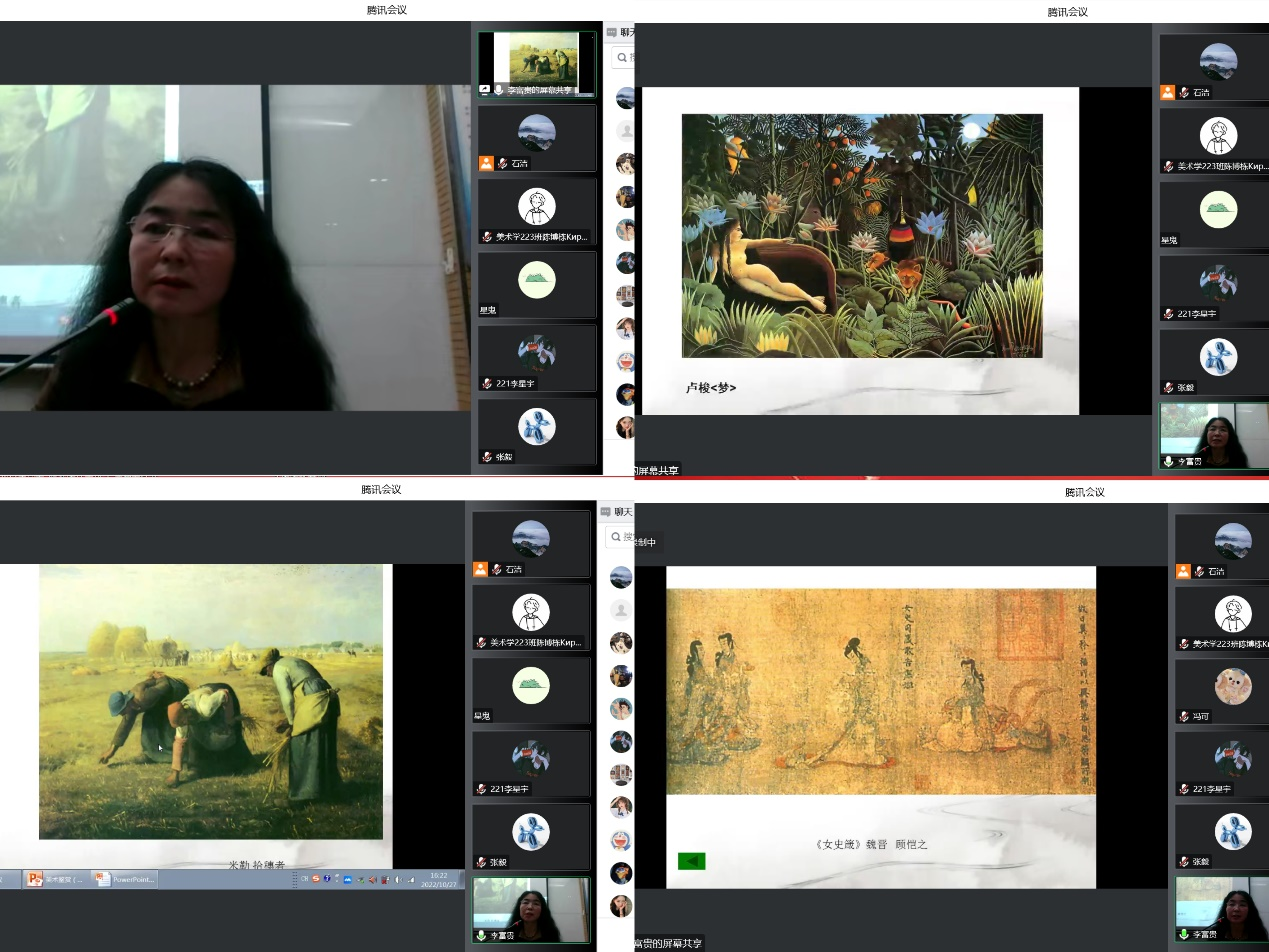This screenshot has height=952, width=1269.
Task: Focus chat search box in top-left capture
Action: pos(623,57)
